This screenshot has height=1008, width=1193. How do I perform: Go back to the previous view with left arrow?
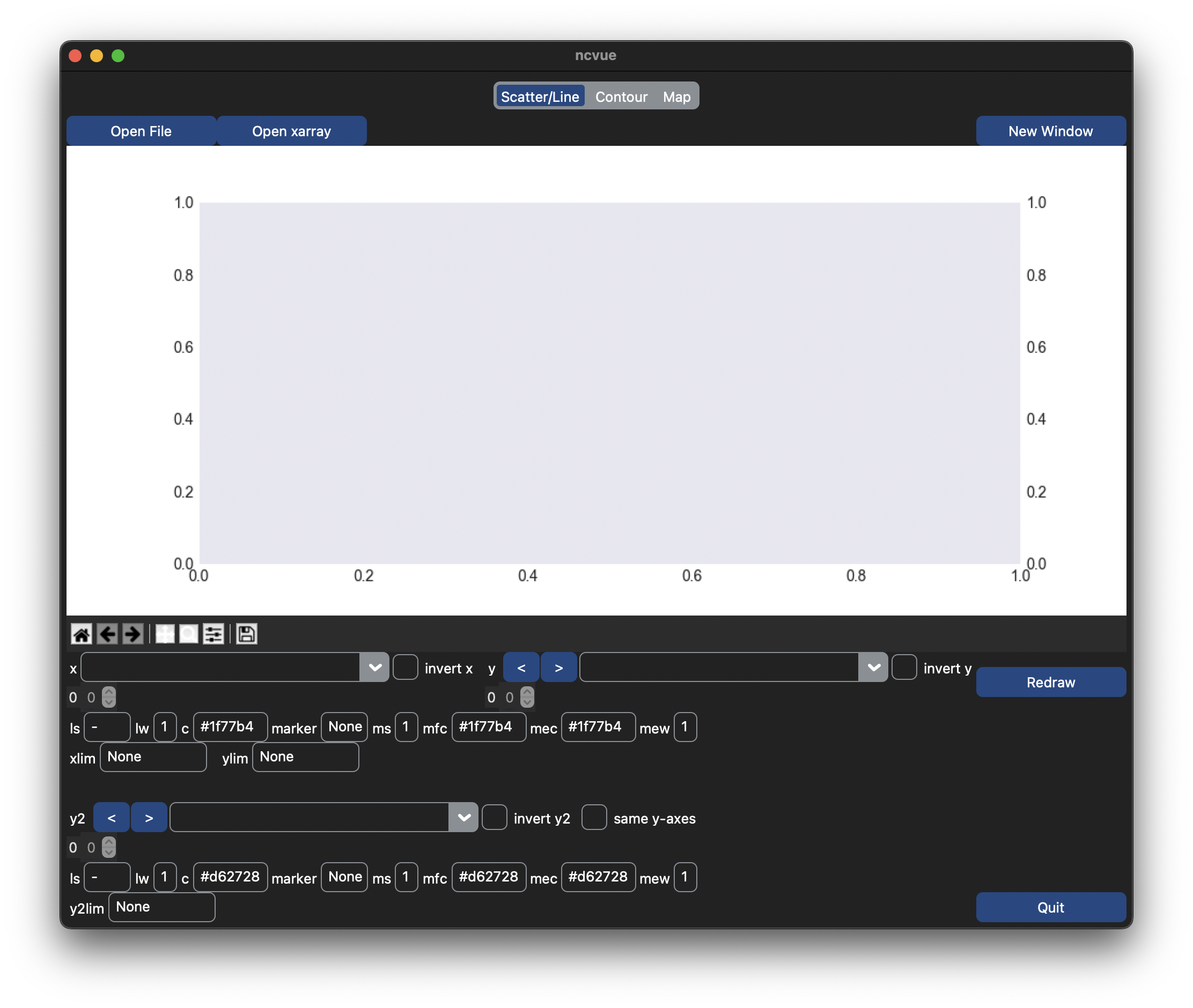click(x=107, y=634)
